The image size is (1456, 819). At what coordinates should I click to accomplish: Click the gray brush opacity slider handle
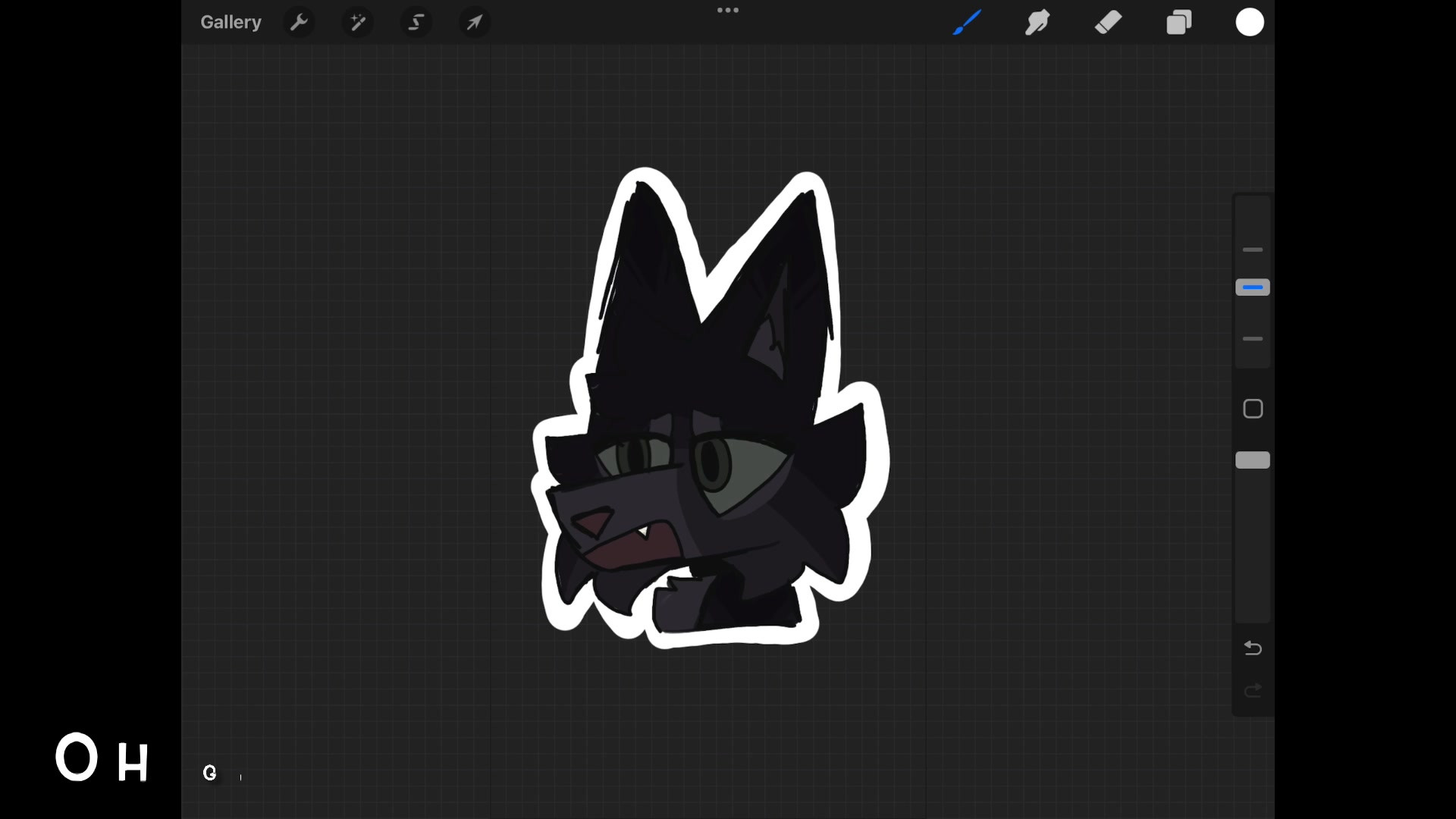pos(1253,460)
